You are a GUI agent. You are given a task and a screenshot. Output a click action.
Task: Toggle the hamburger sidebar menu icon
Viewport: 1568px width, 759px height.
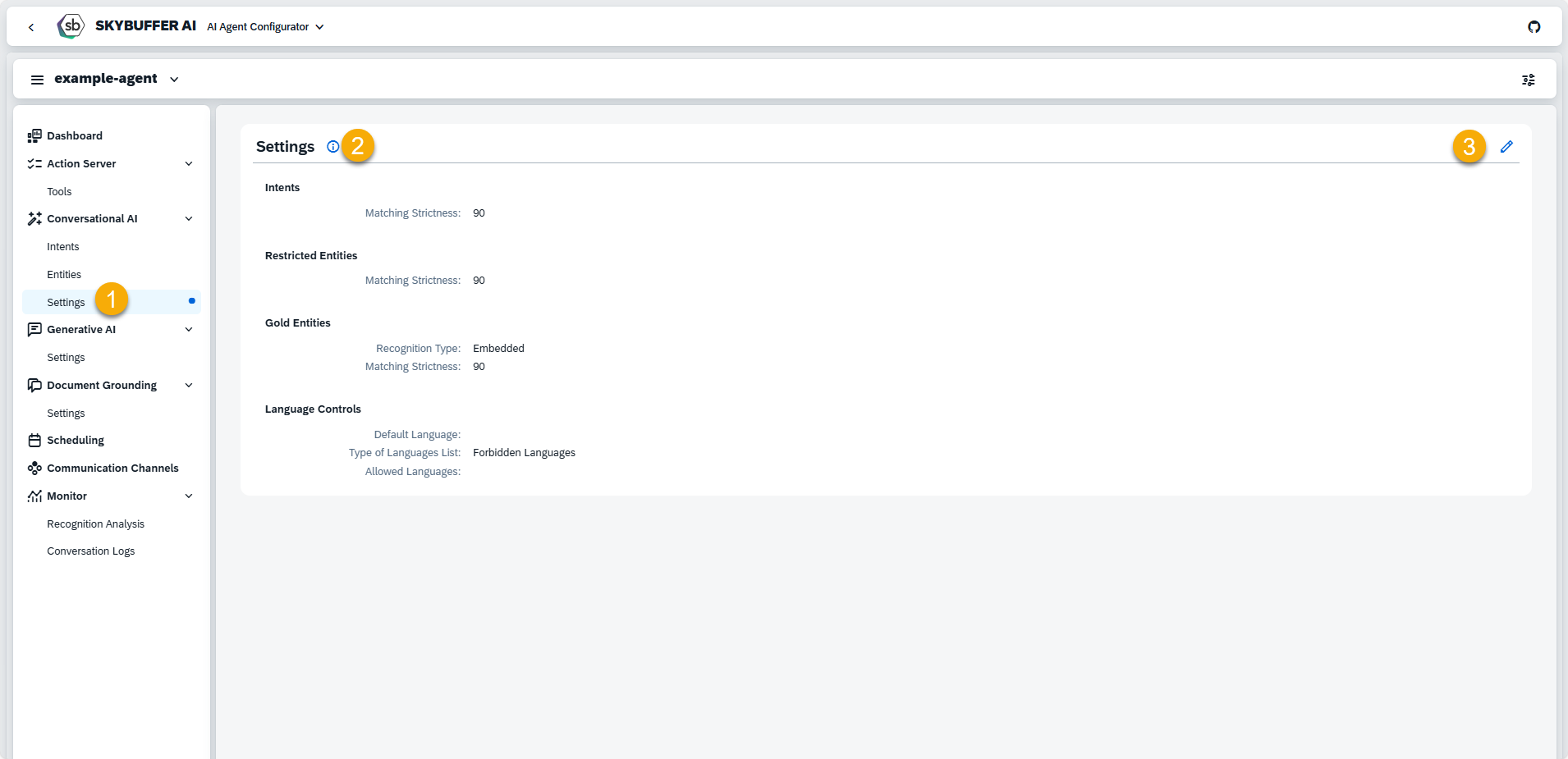(x=37, y=80)
